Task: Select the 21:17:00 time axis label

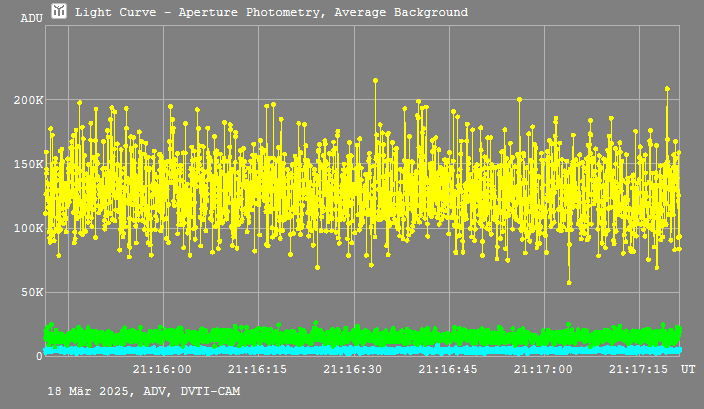Action: 543,369
